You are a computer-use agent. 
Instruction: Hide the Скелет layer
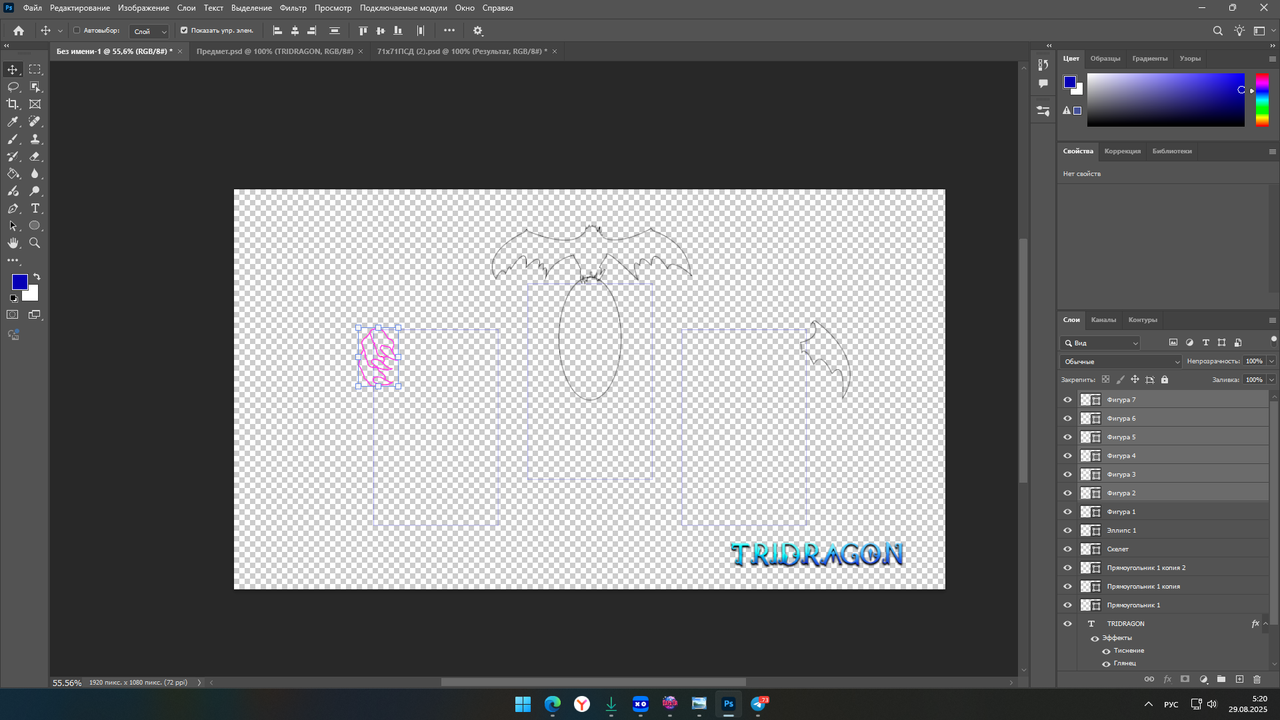(x=1067, y=549)
